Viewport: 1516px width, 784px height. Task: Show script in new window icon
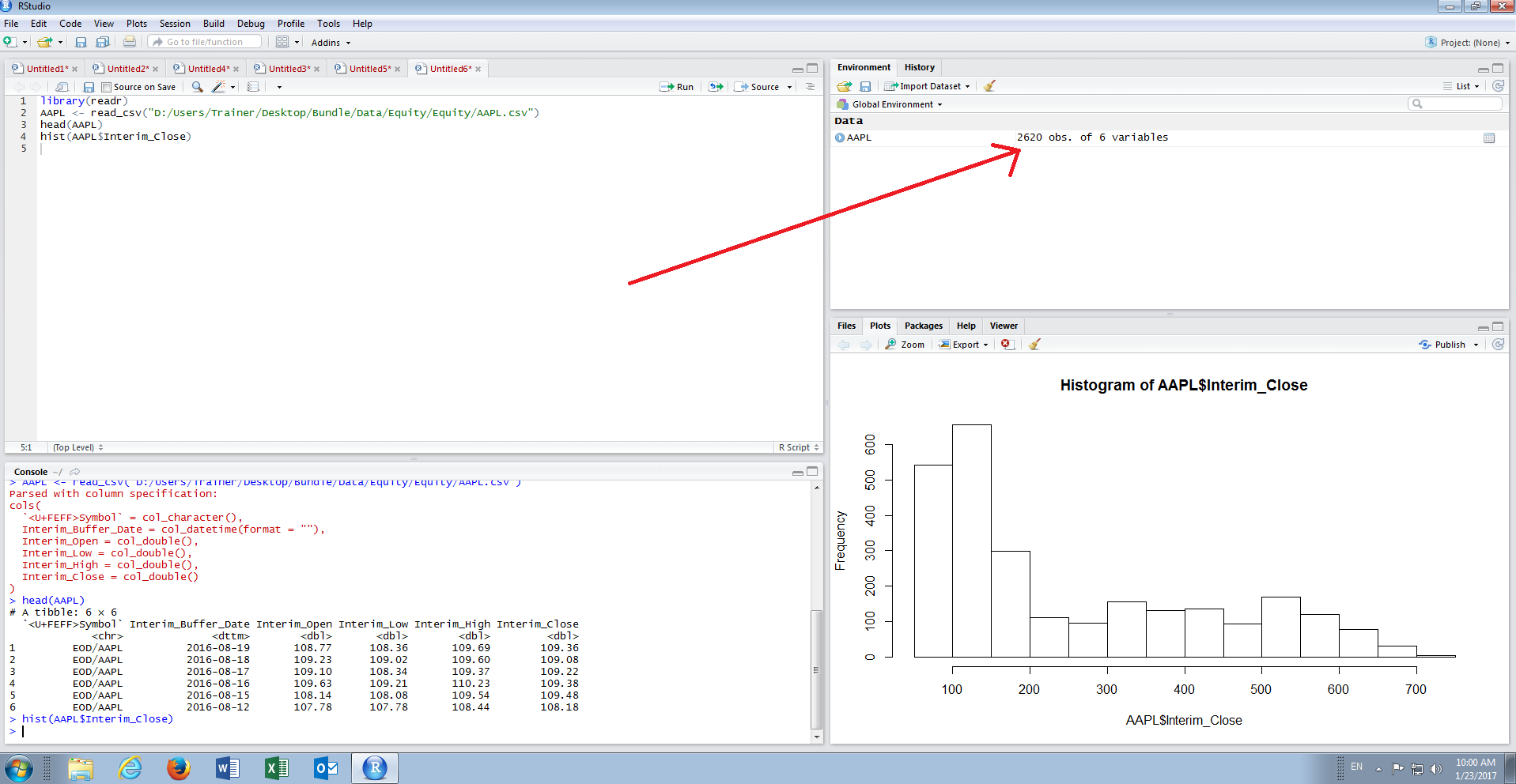click(x=62, y=87)
